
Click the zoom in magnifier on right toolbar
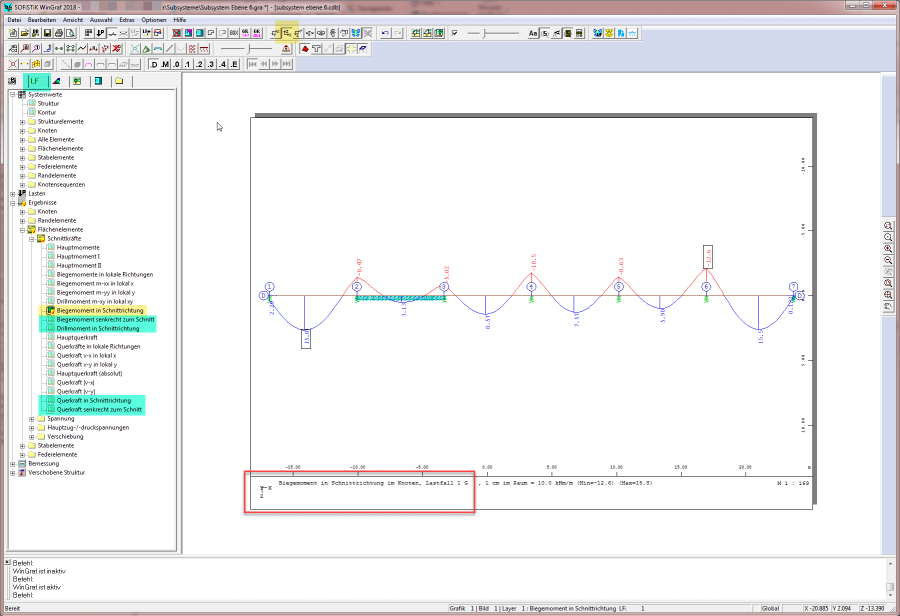click(x=888, y=248)
